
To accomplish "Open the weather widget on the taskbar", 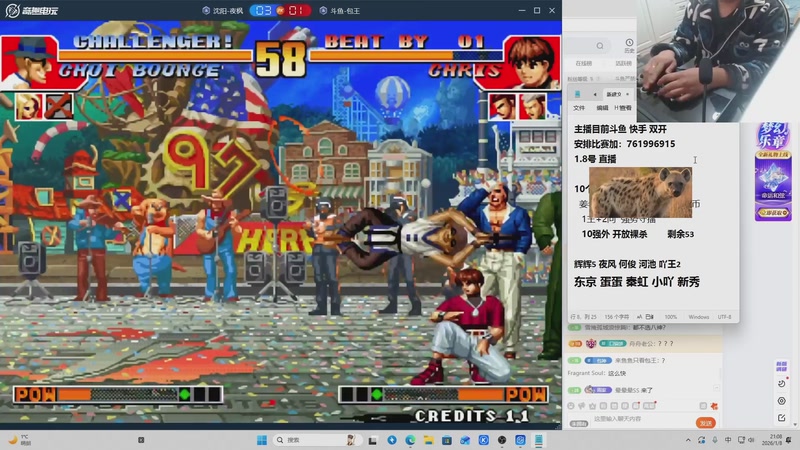I will [x=19, y=440].
